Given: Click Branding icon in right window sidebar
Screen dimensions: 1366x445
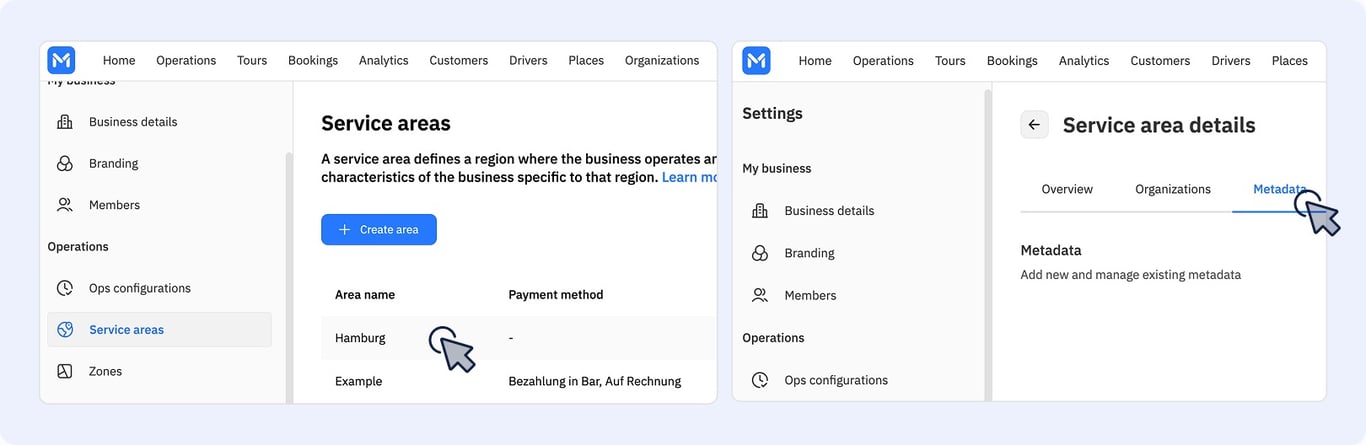Looking at the screenshot, I should click(760, 253).
